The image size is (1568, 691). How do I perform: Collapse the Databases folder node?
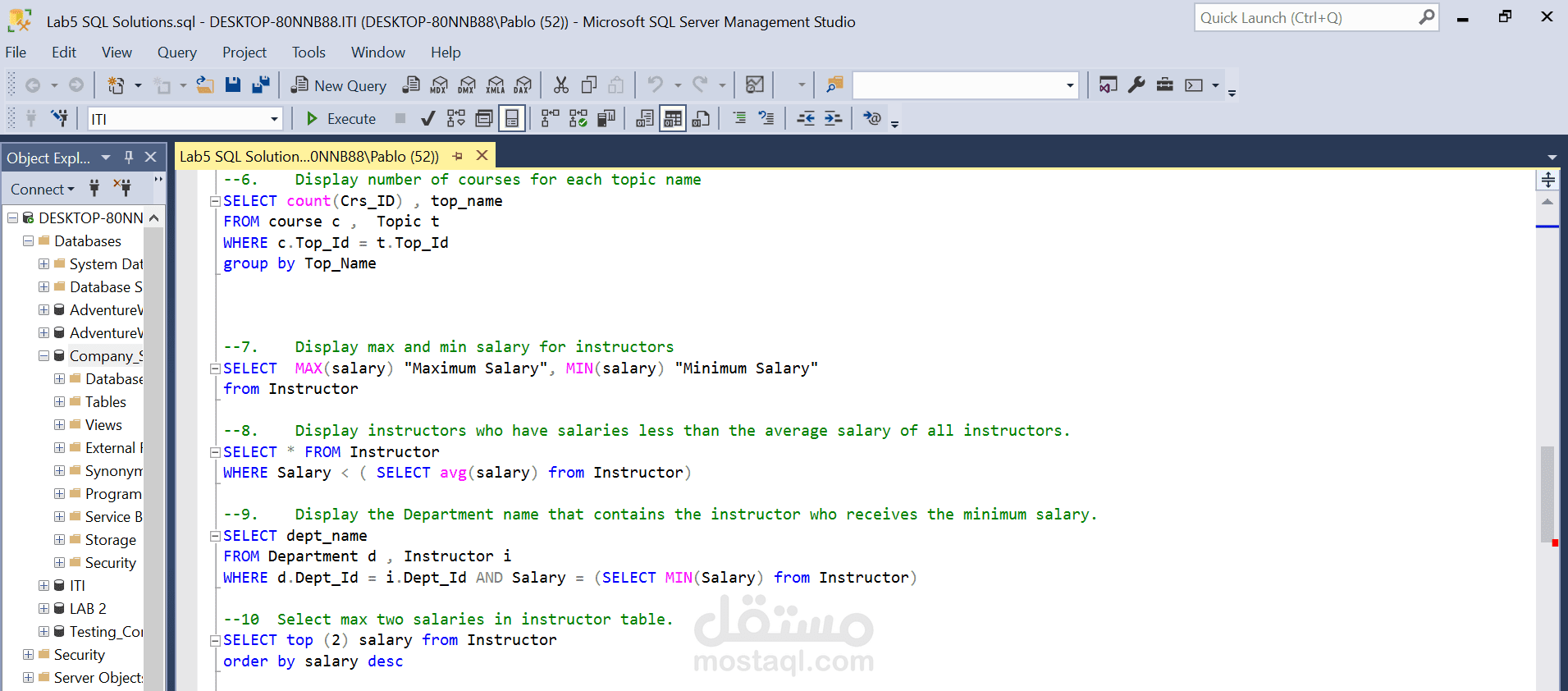[x=28, y=241]
